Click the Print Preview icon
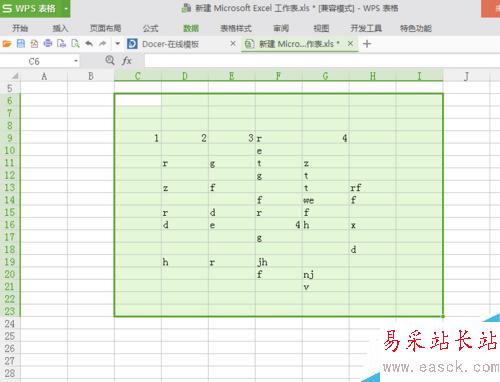This screenshot has width=500, height=382. 75,44
